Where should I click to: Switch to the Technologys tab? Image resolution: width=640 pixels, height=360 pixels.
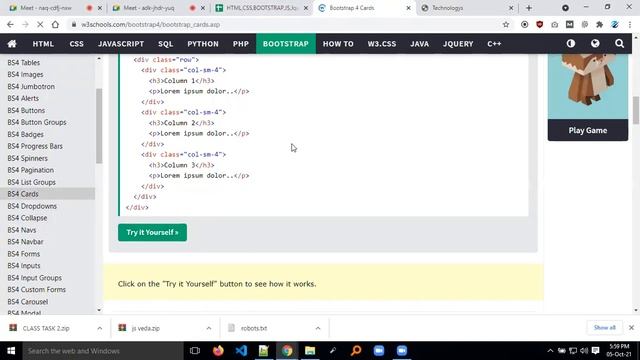pyautogui.click(x=467, y=8)
